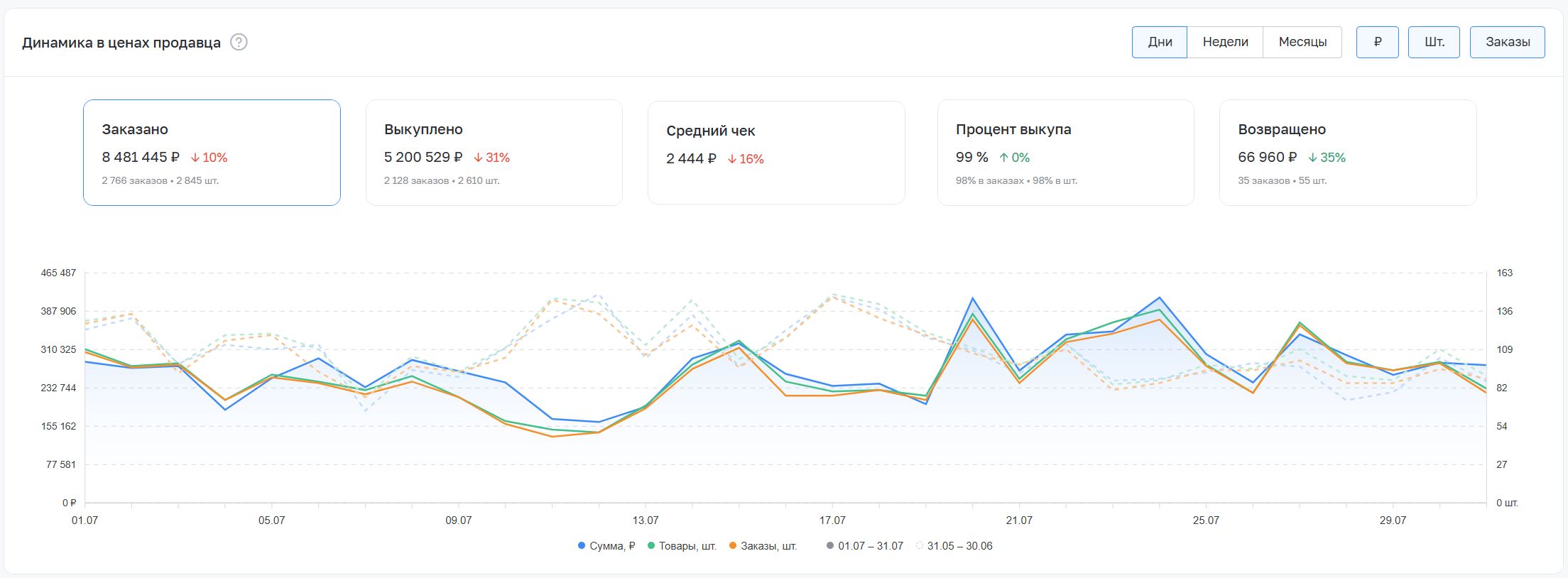Click the right axis value 136
1568x578 pixels.
tap(1505, 311)
